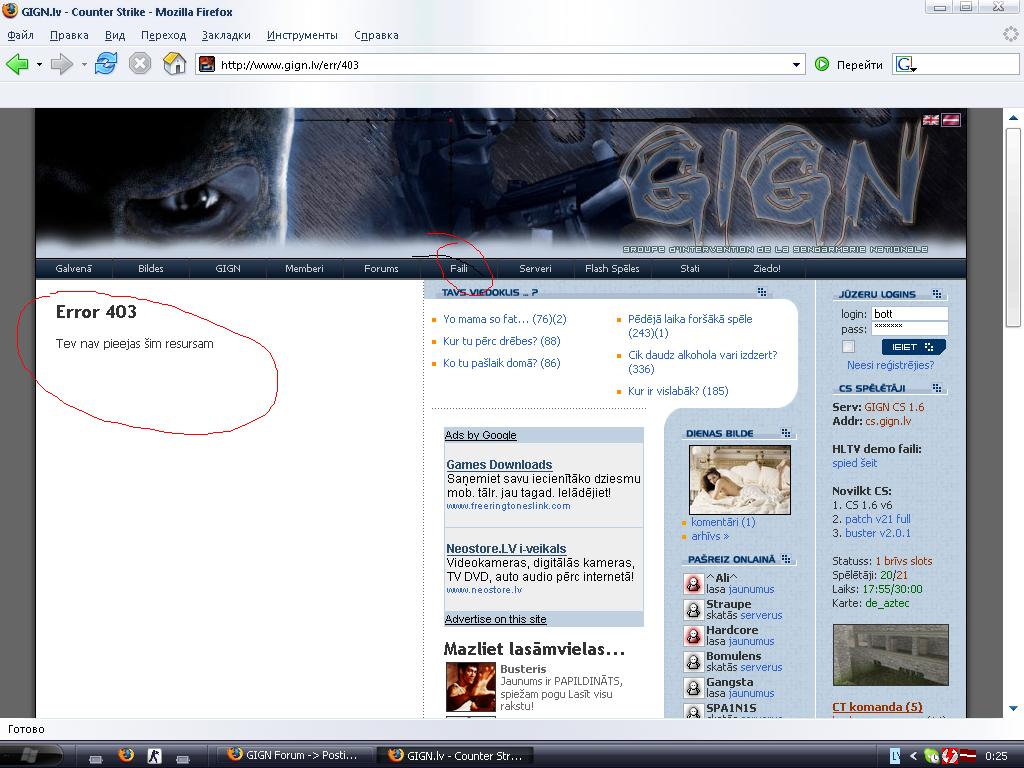Open the Home page icon

174,64
